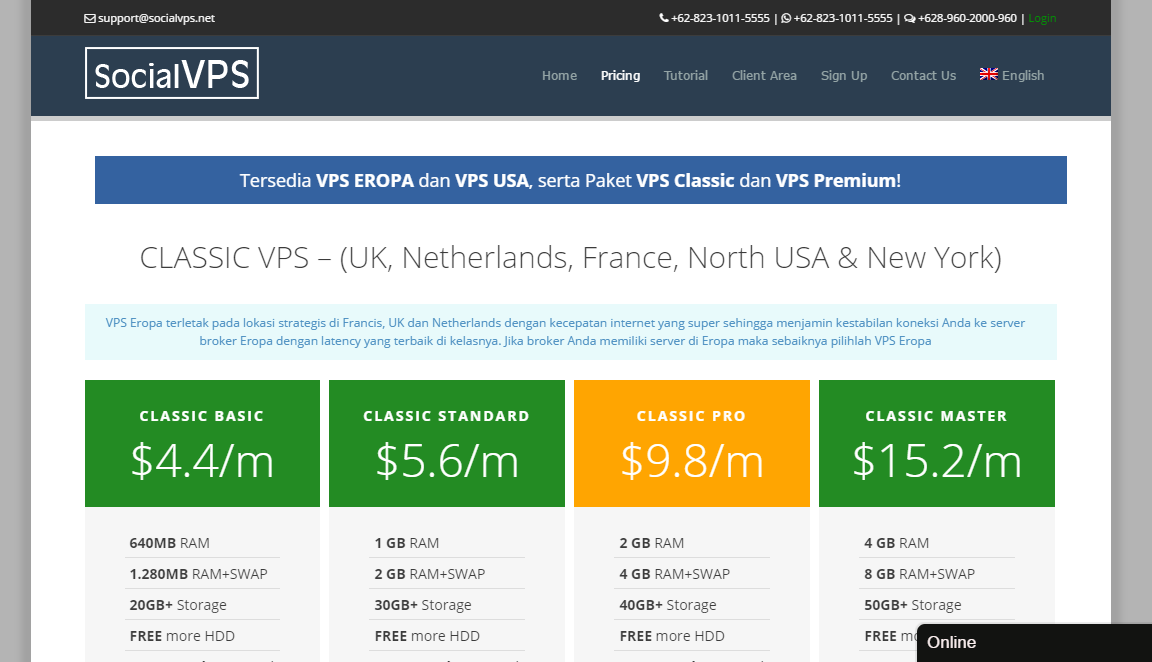
Task: Click the Contact Us menu item
Action: coord(923,75)
